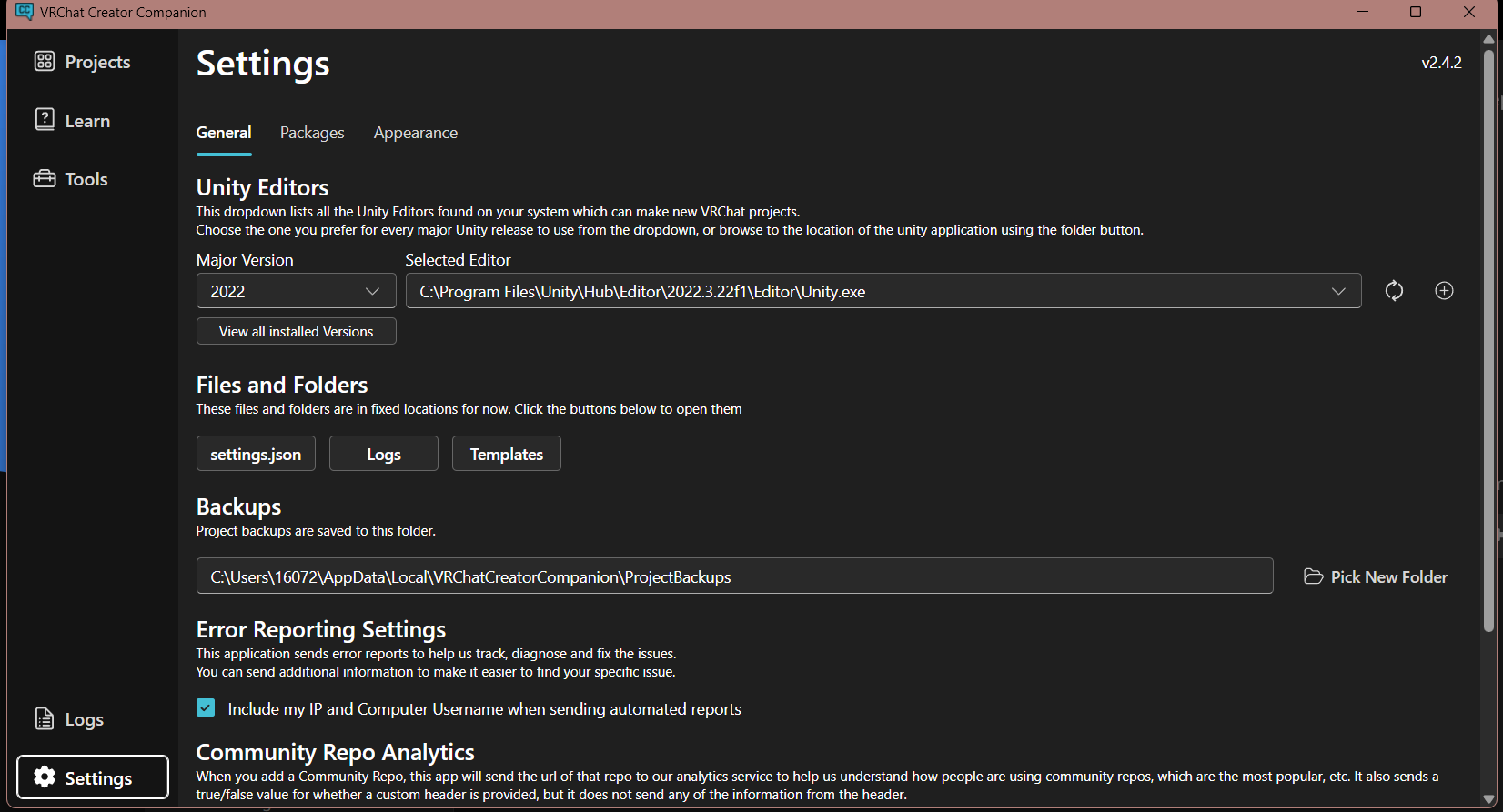The width and height of the screenshot is (1503, 812).
Task: Switch to the Appearance tab
Action: (x=416, y=133)
